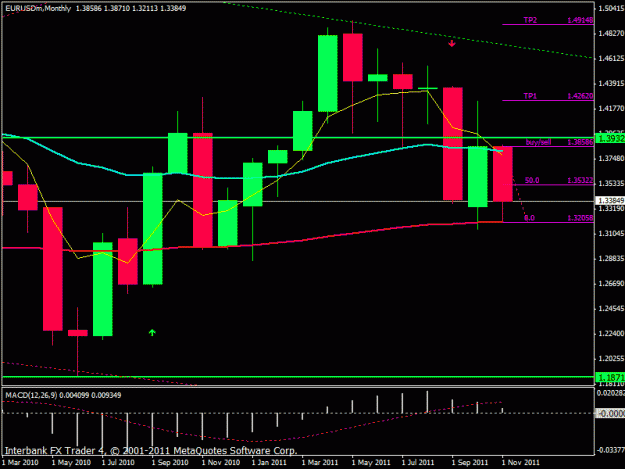The width and height of the screenshot is (625, 469).
Task: Click the red down arrow marker
Action: tap(452, 43)
